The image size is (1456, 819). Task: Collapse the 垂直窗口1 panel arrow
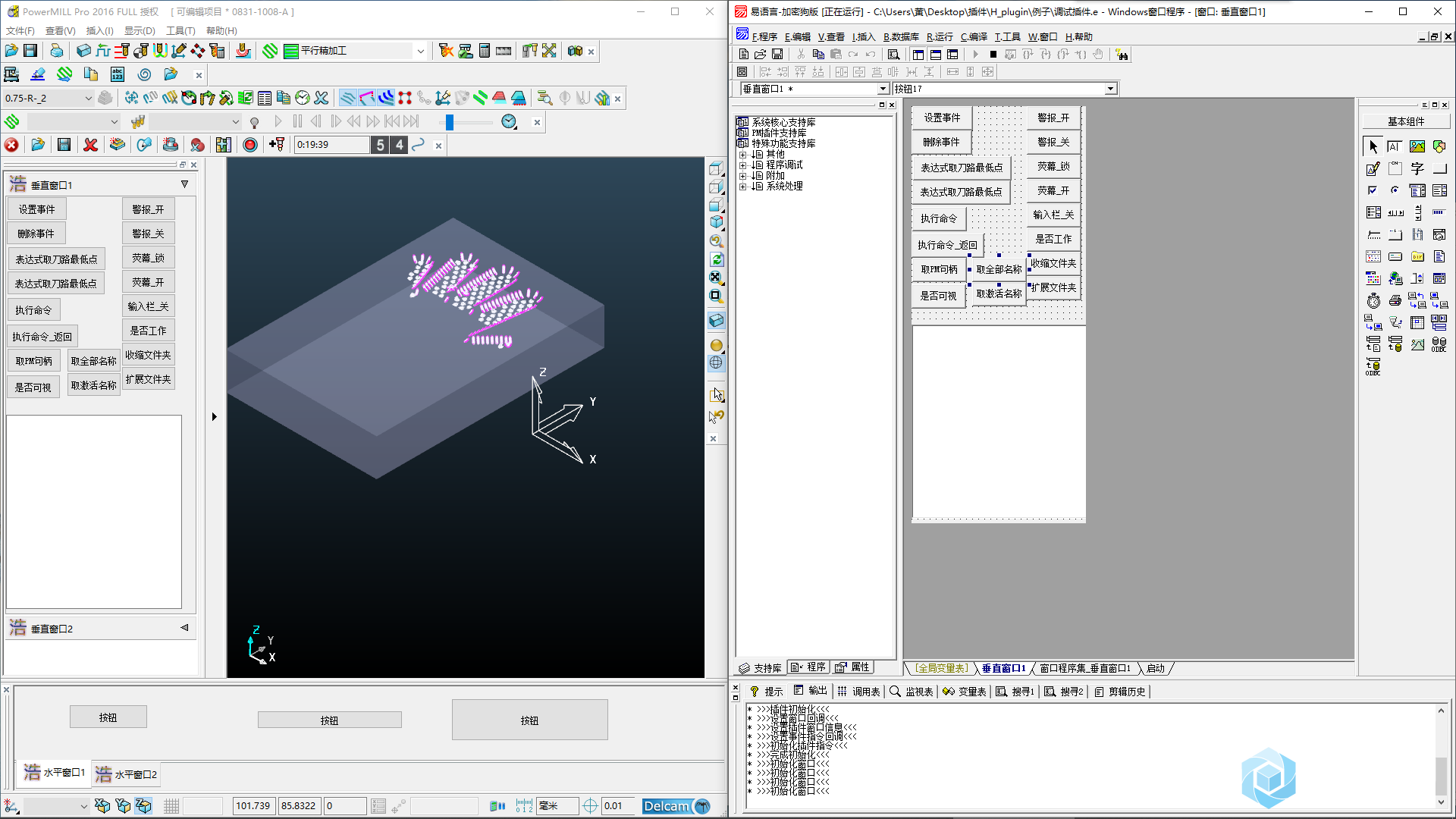pos(184,184)
